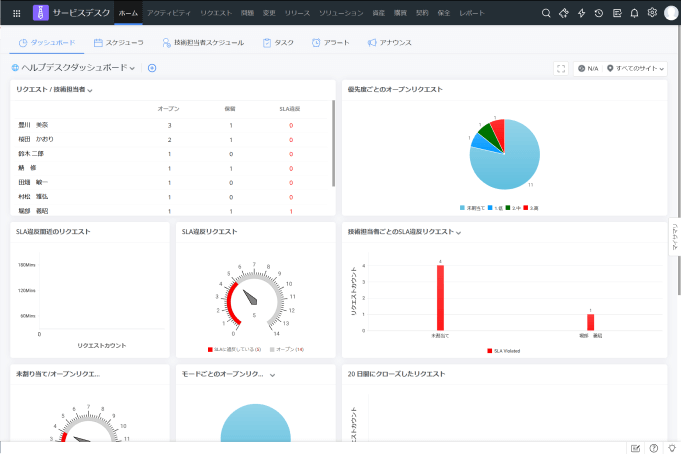Switch to スケジューラ tab

coord(119,43)
